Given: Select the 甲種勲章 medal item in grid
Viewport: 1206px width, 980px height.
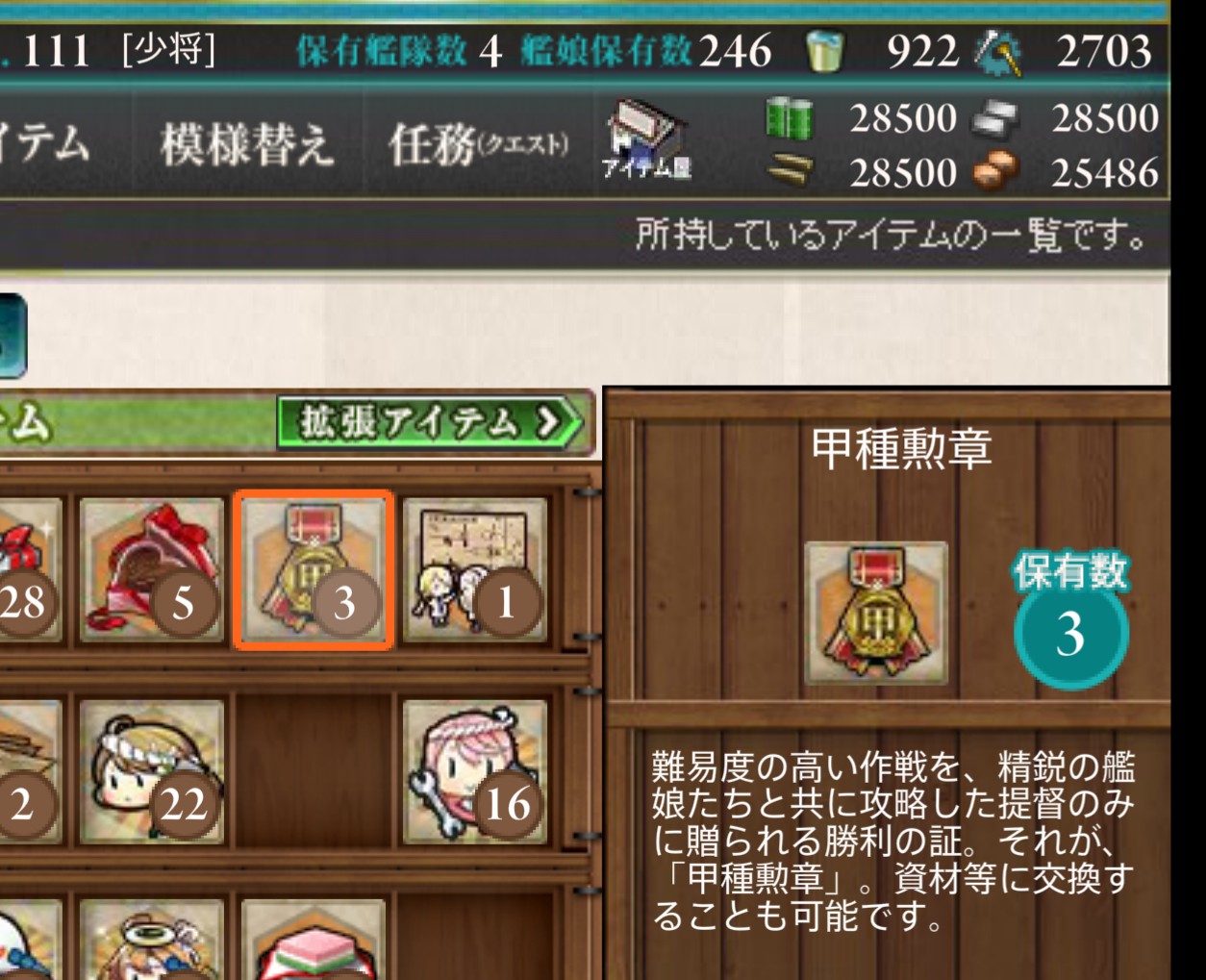Looking at the screenshot, I should 314,570.
